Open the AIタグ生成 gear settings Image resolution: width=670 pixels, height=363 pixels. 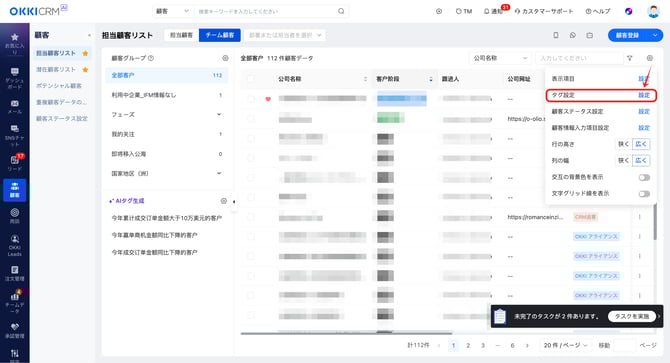tap(223, 201)
